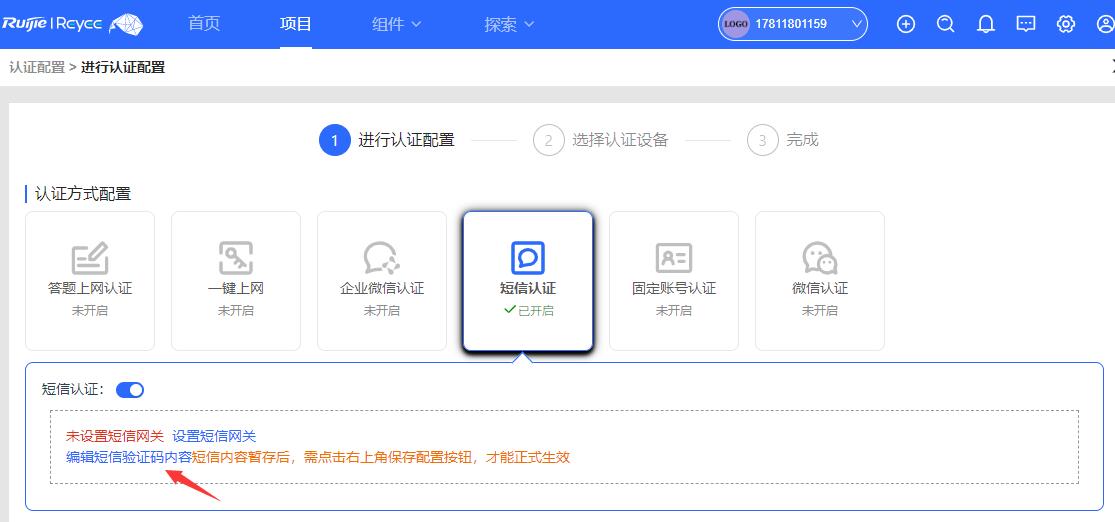Select the 一键上网 authentication card
Image resolution: width=1115 pixels, height=522 pixels.
coord(236,280)
